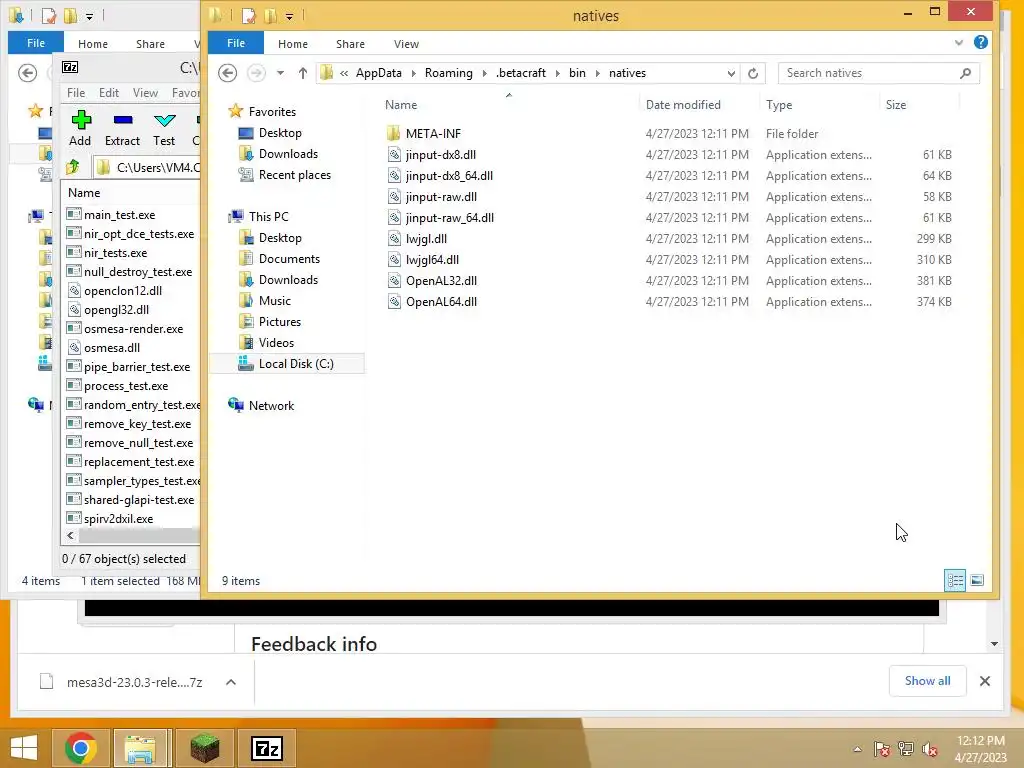Click the Windows Start button
The height and width of the screenshot is (768, 1024).
point(24,748)
